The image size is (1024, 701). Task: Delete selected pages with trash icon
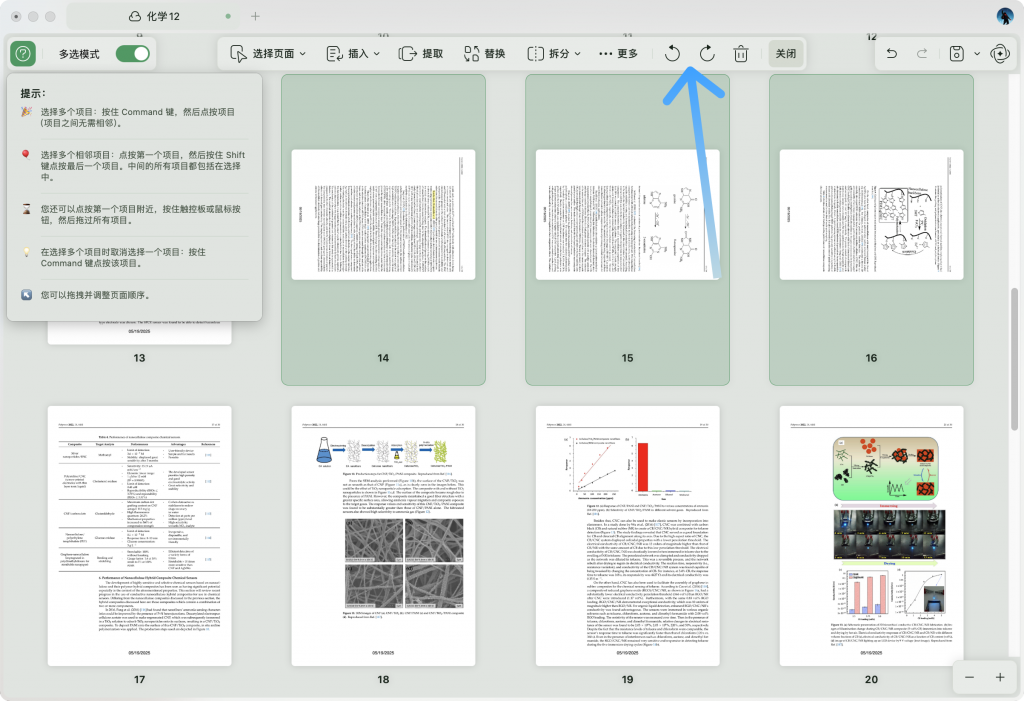(x=741, y=54)
